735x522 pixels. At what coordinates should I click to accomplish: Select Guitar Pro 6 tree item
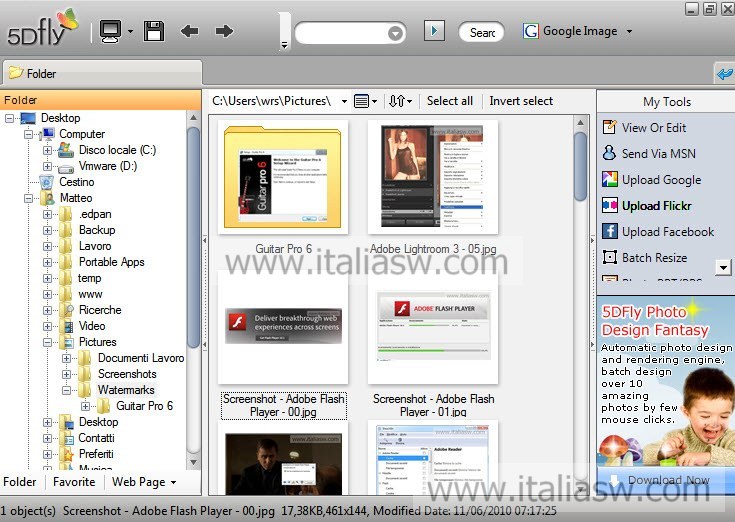pyautogui.click(x=144, y=406)
